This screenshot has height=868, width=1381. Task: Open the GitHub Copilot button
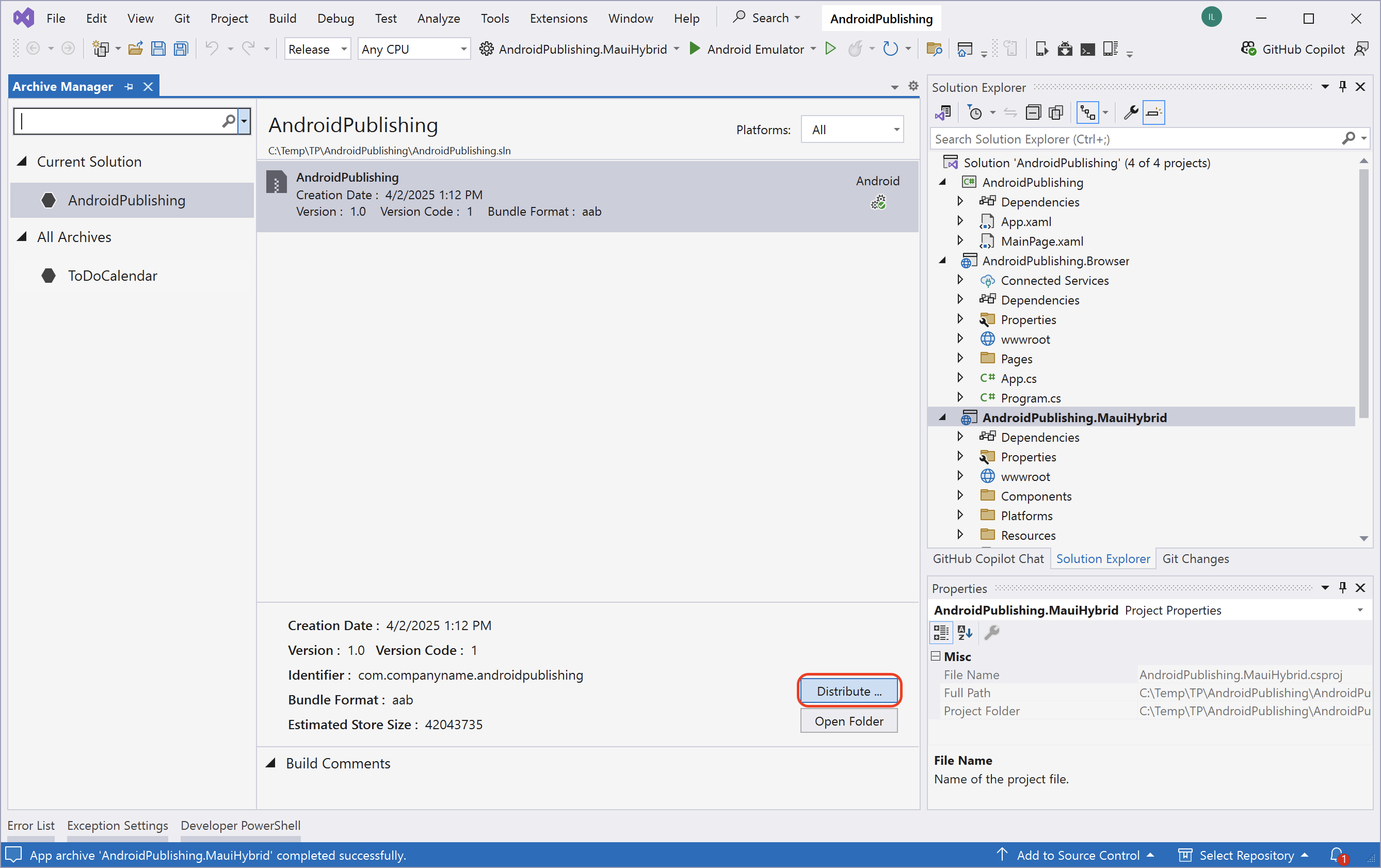coord(1293,50)
